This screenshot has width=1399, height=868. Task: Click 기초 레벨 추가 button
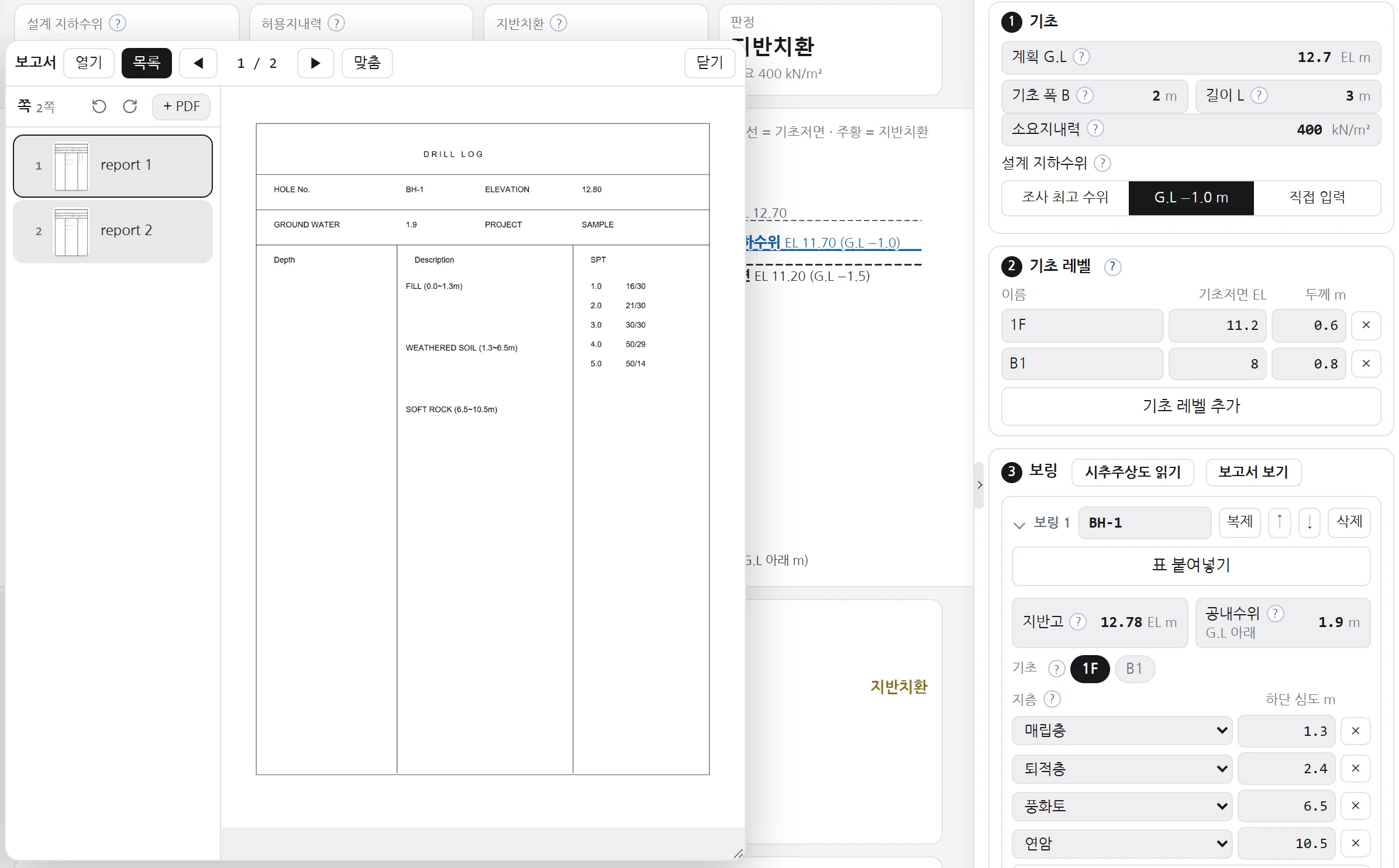[x=1191, y=407]
